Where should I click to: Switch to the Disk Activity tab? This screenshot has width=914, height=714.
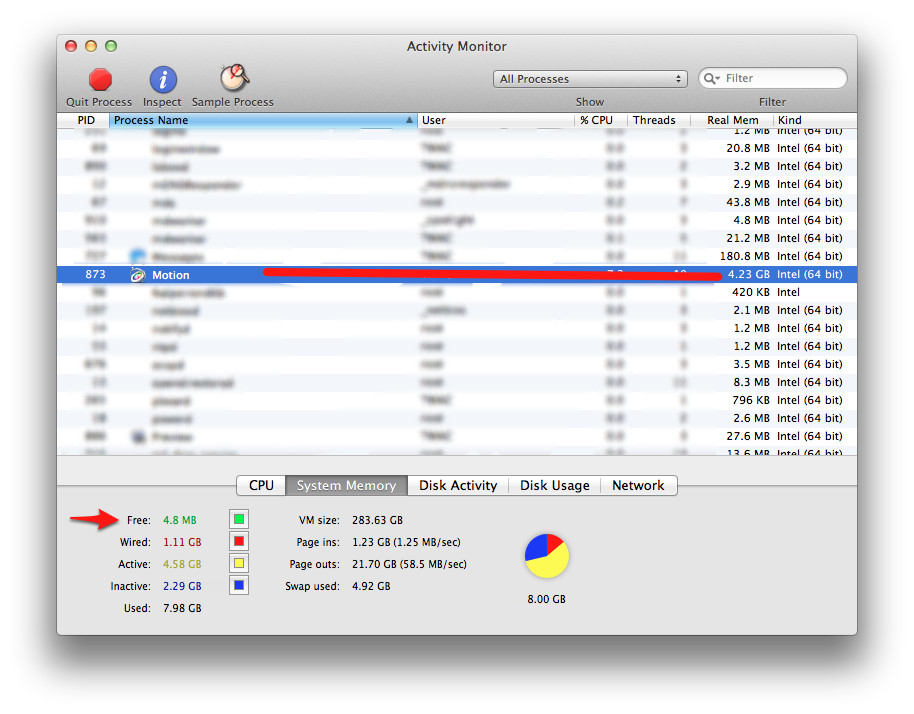pyautogui.click(x=458, y=486)
